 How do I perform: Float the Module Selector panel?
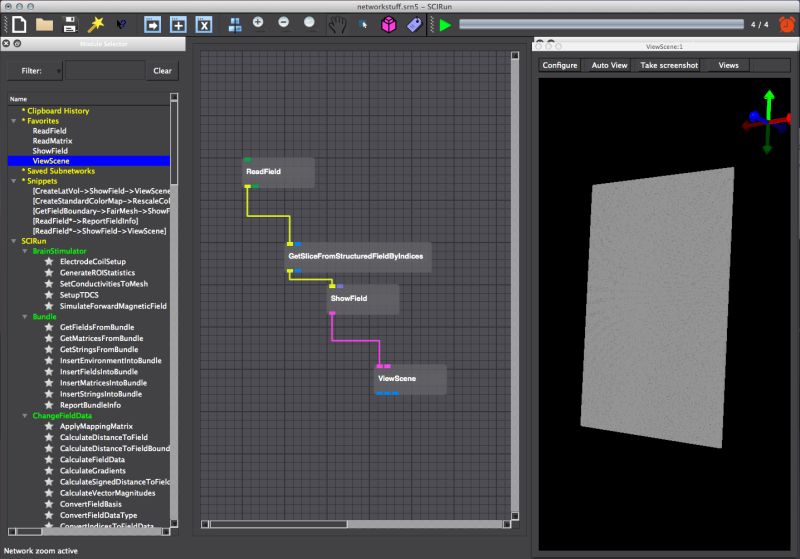(x=17, y=43)
